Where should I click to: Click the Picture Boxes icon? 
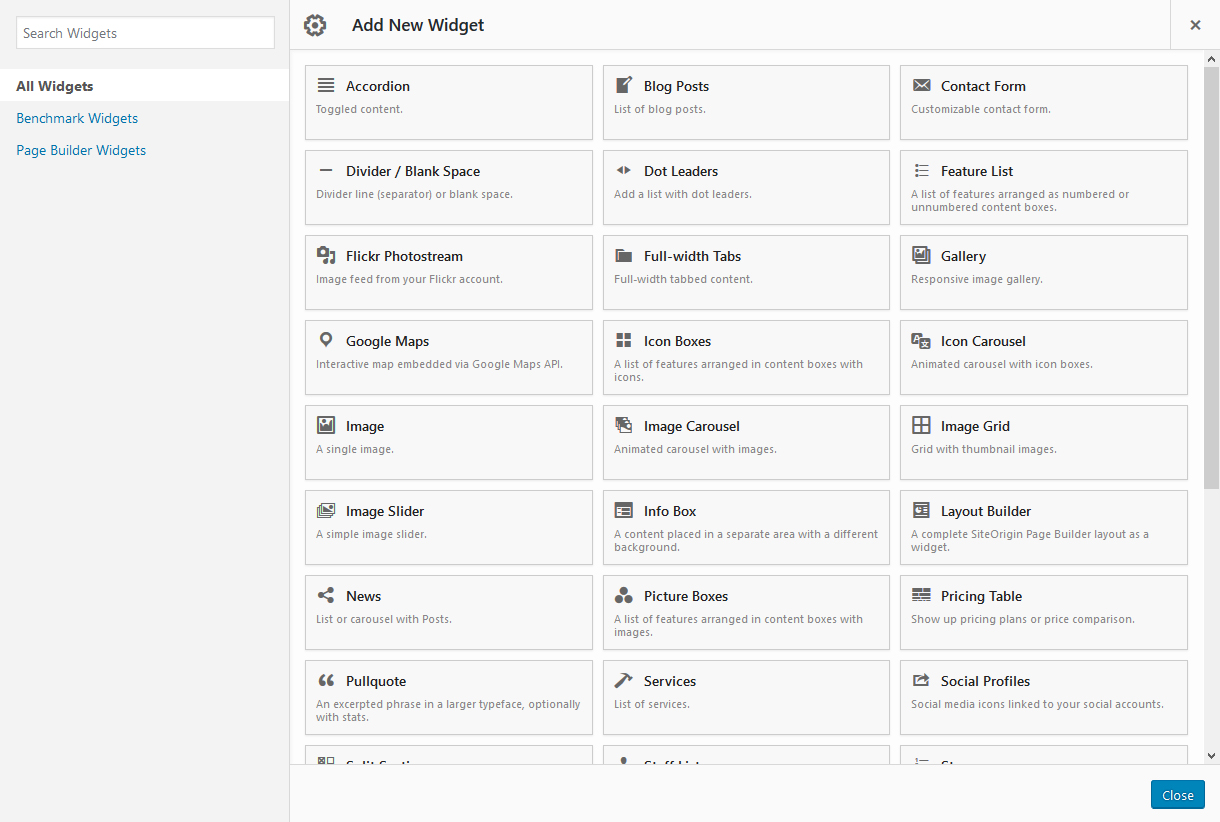point(623,596)
